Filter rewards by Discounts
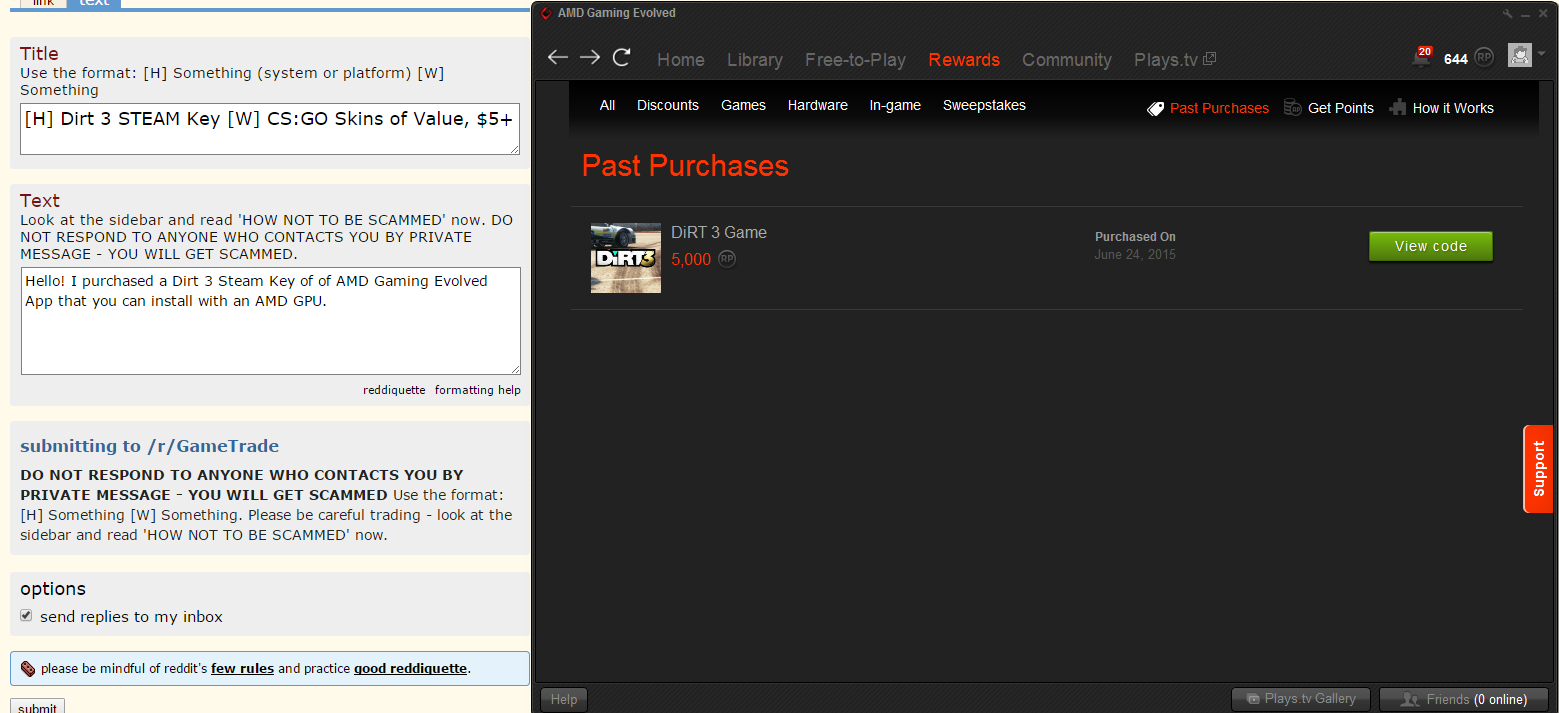The image size is (1559, 713). [x=668, y=105]
